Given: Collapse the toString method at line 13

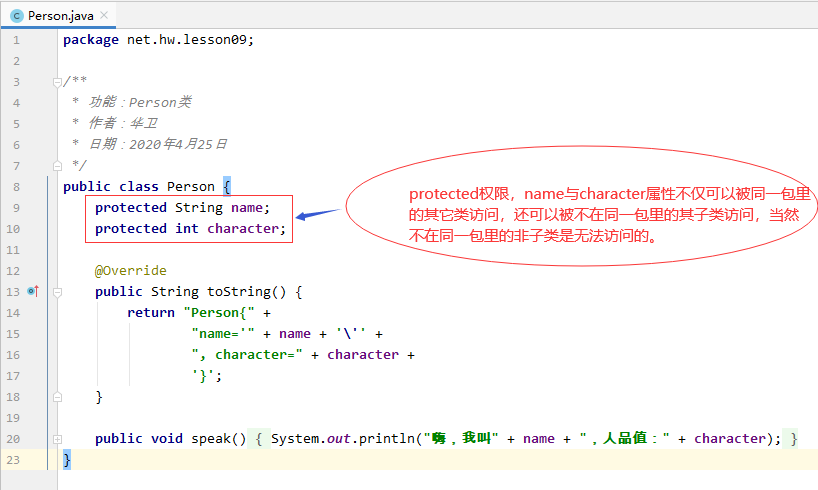Looking at the screenshot, I should (x=57, y=292).
